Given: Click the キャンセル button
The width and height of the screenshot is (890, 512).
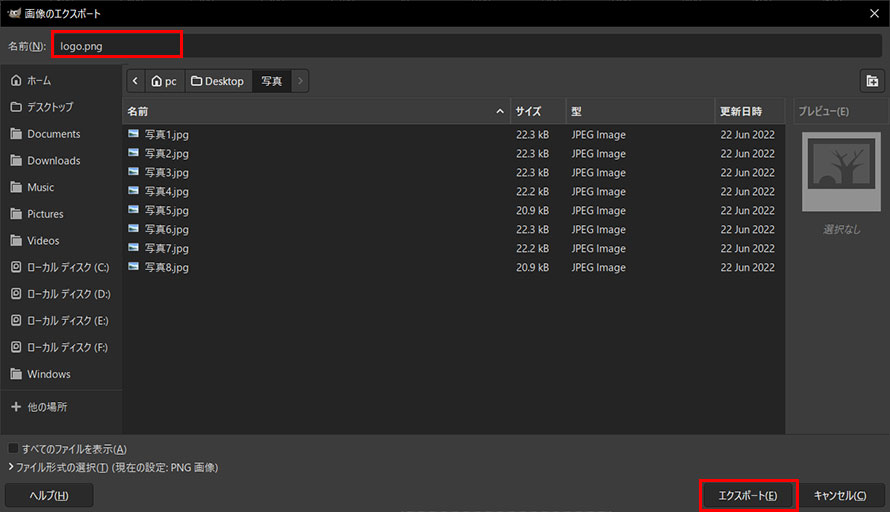Looking at the screenshot, I should point(840,496).
